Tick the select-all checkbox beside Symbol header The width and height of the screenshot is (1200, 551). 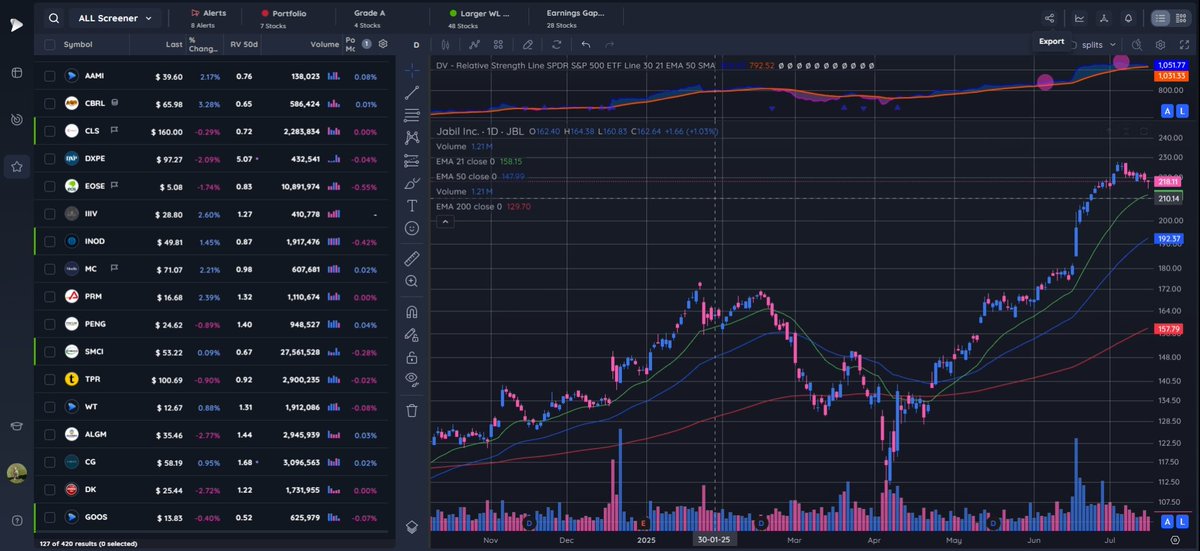(49, 44)
